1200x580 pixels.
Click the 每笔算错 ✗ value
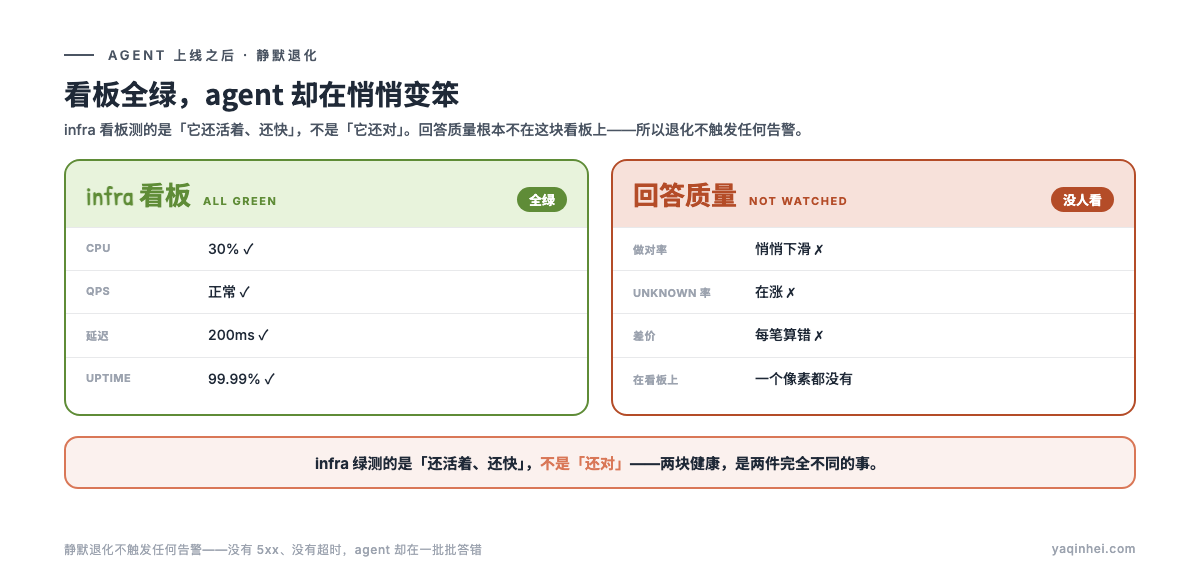click(789, 335)
